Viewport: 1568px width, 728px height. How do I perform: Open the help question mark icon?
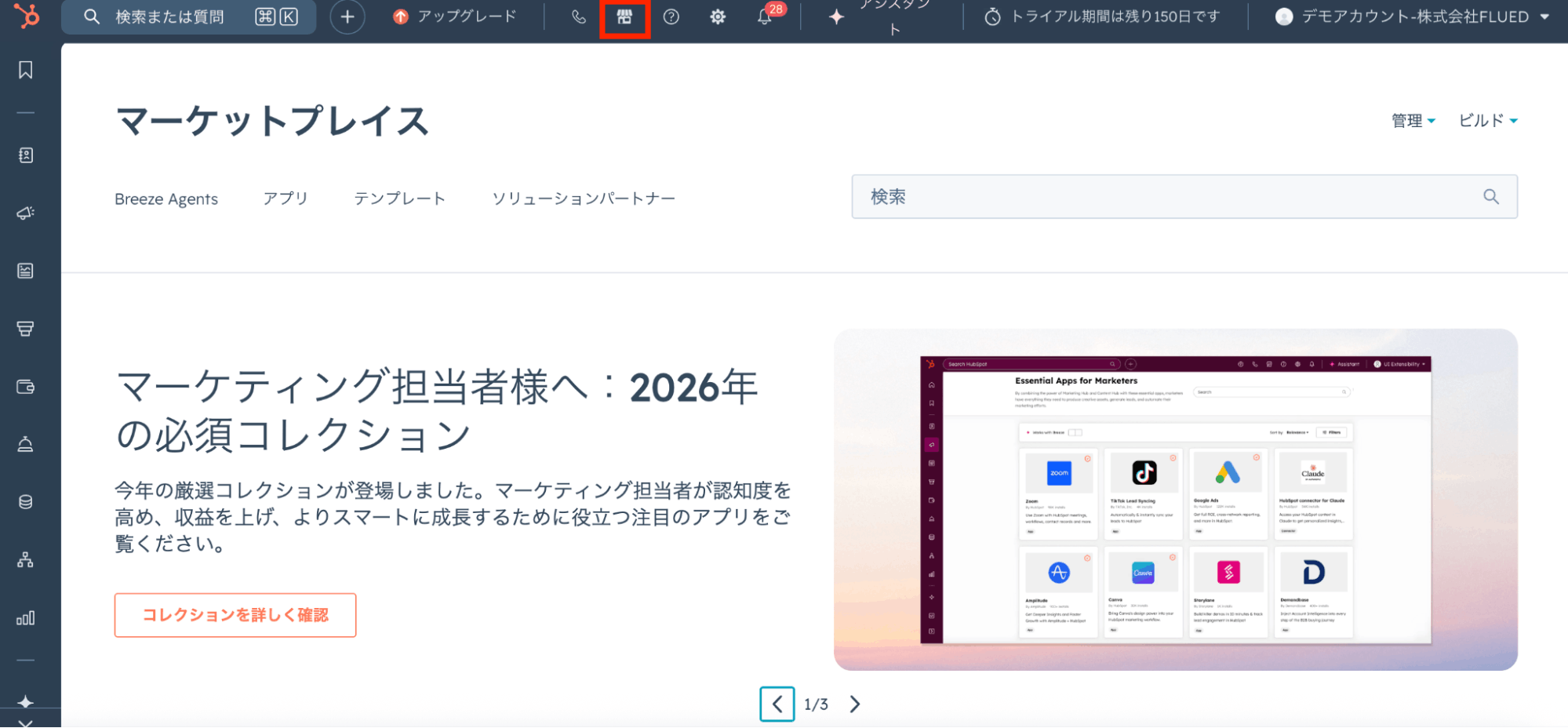671,16
